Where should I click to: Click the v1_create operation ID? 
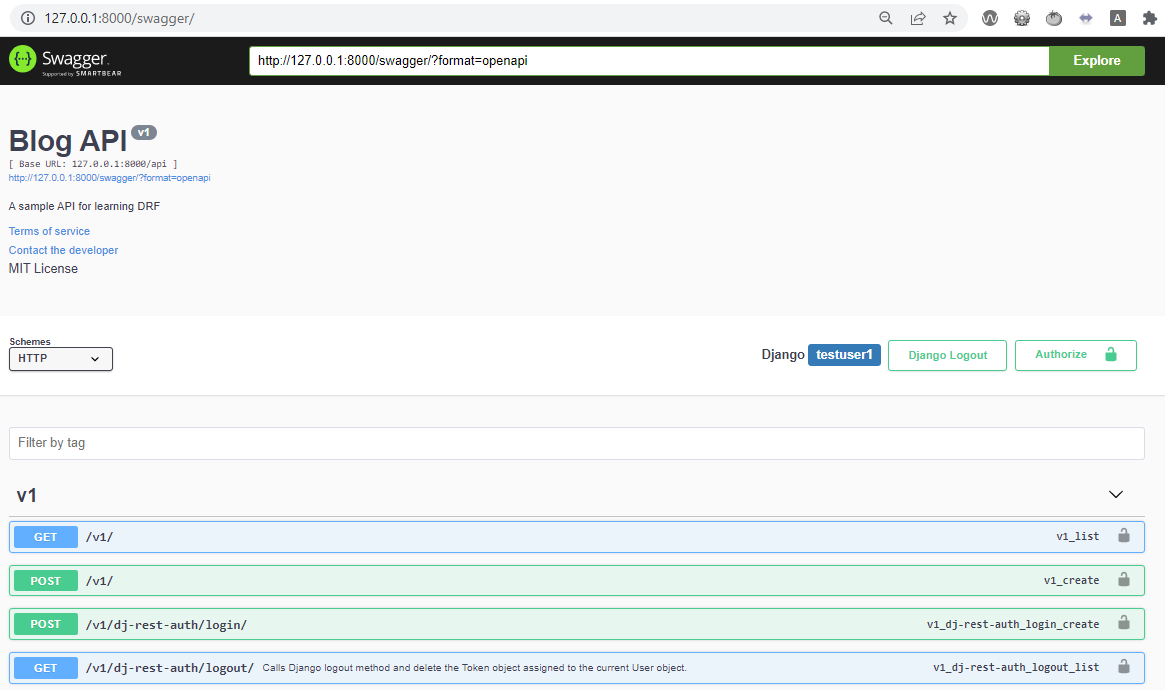point(1071,580)
